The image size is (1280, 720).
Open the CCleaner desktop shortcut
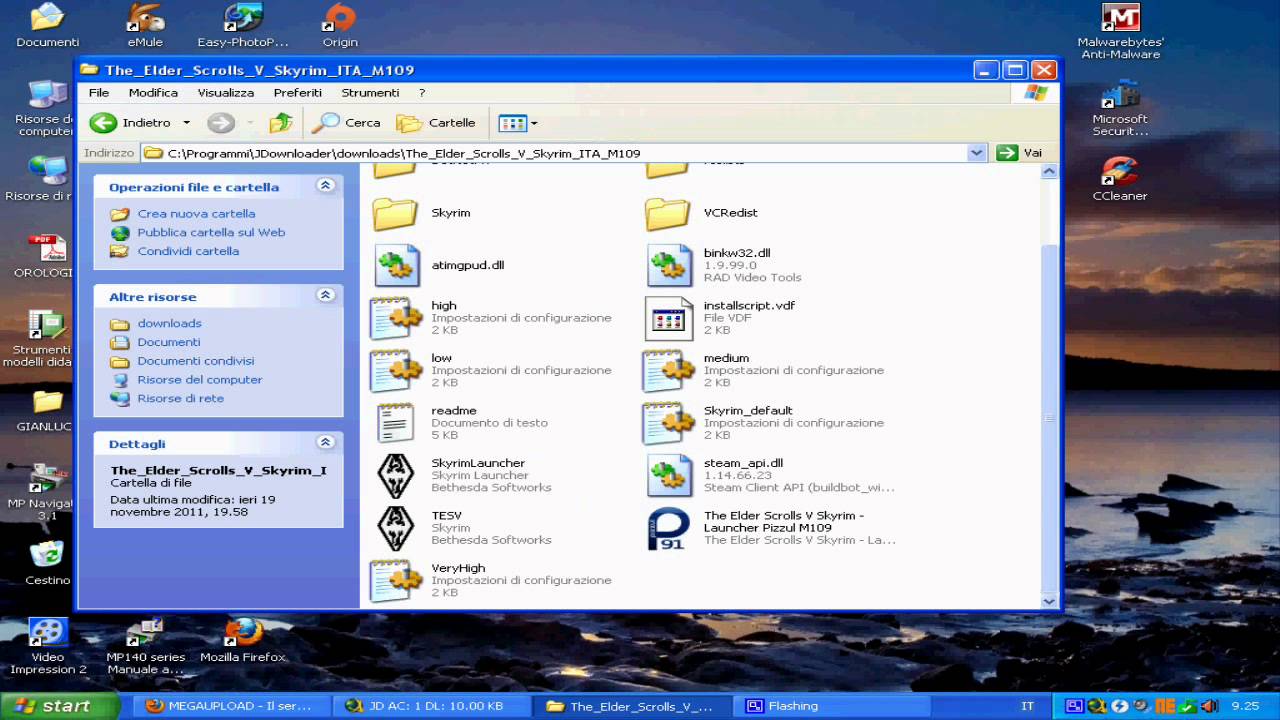1120,179
